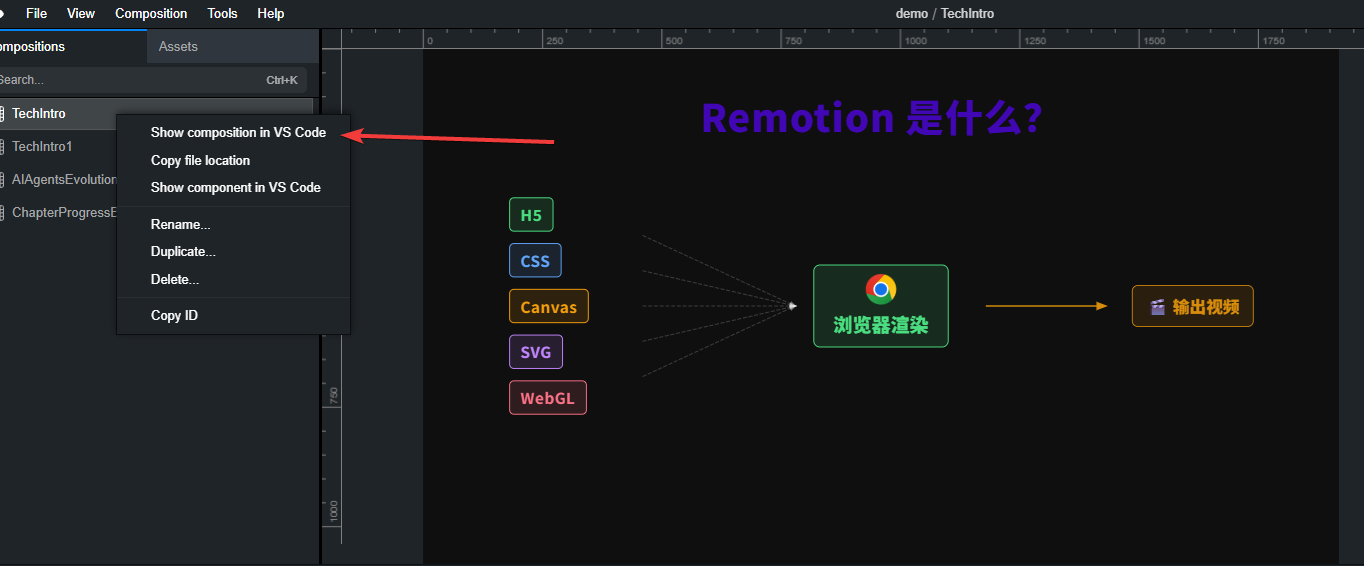Open the File menu
The width and height of the screenshot is (1364, 566).
pyautogui.click(x=36, y=13)
